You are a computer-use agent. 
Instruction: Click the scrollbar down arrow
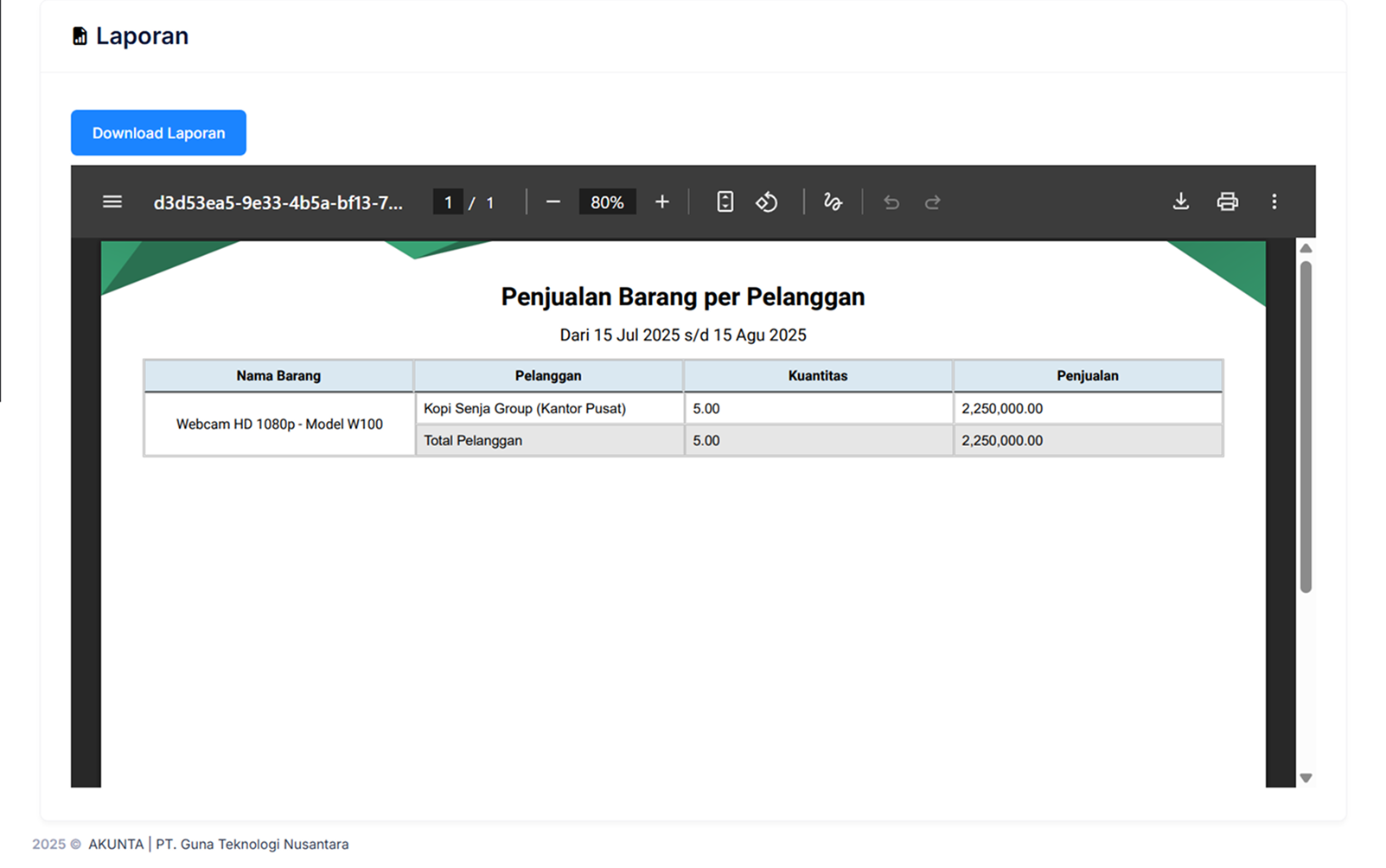1306,776
